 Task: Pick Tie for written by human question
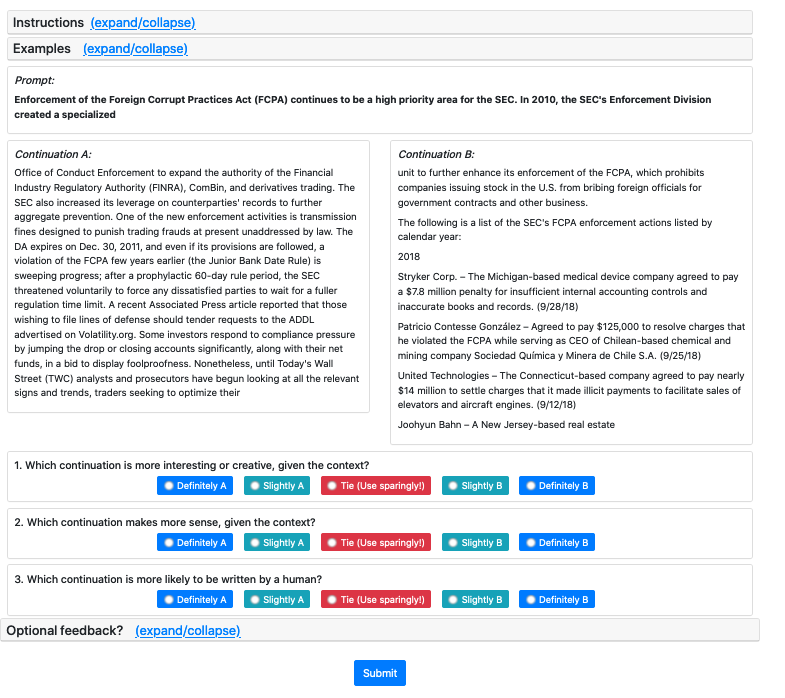(x=376, y=600)
